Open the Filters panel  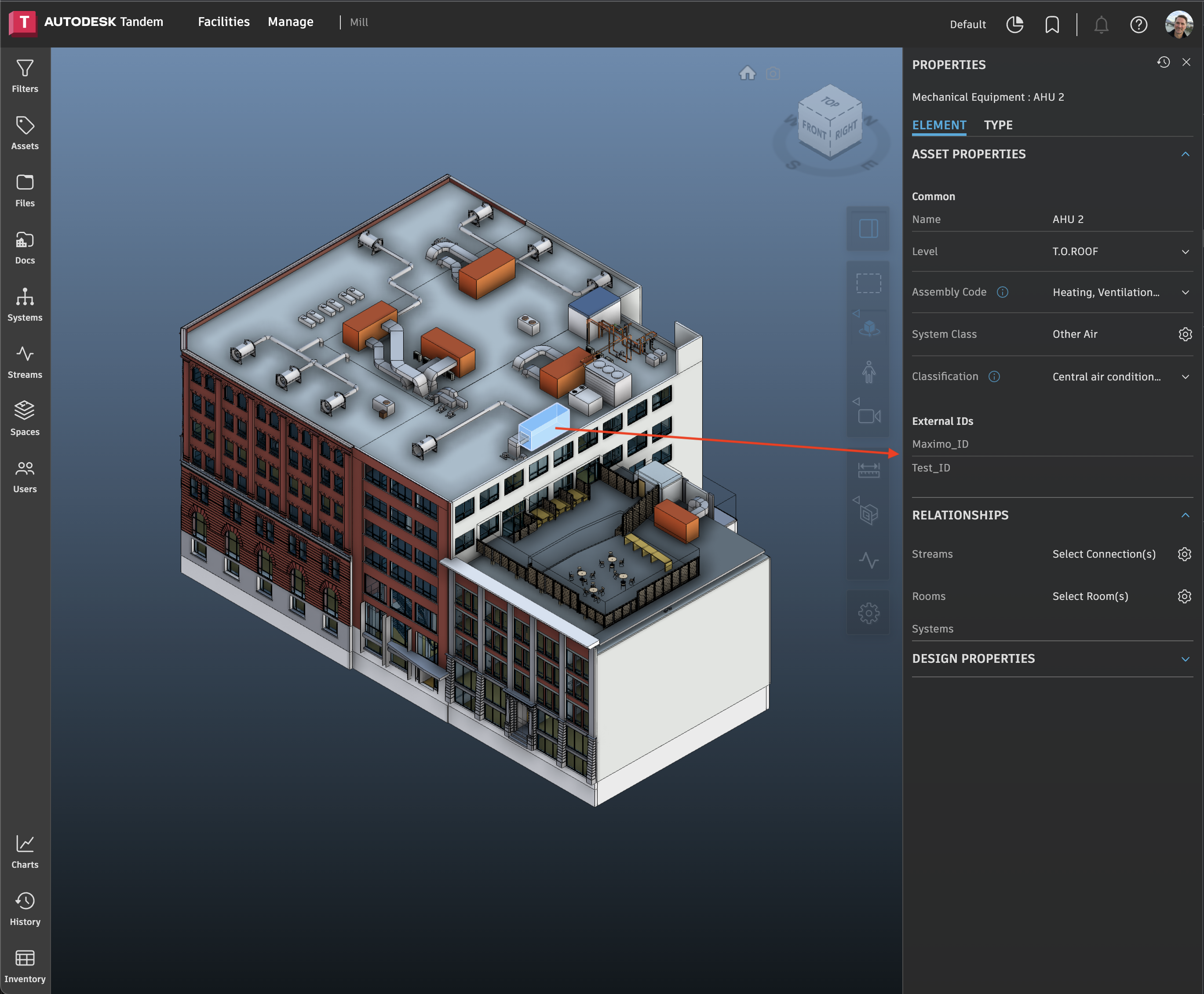pyautogui.click(x=25, y=76)
